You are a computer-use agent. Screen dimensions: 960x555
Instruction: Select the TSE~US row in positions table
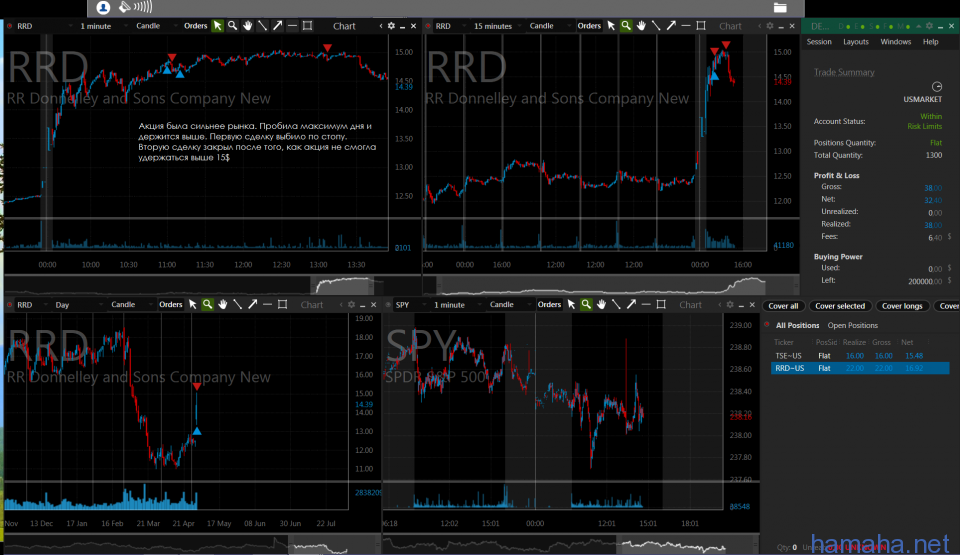860,355
